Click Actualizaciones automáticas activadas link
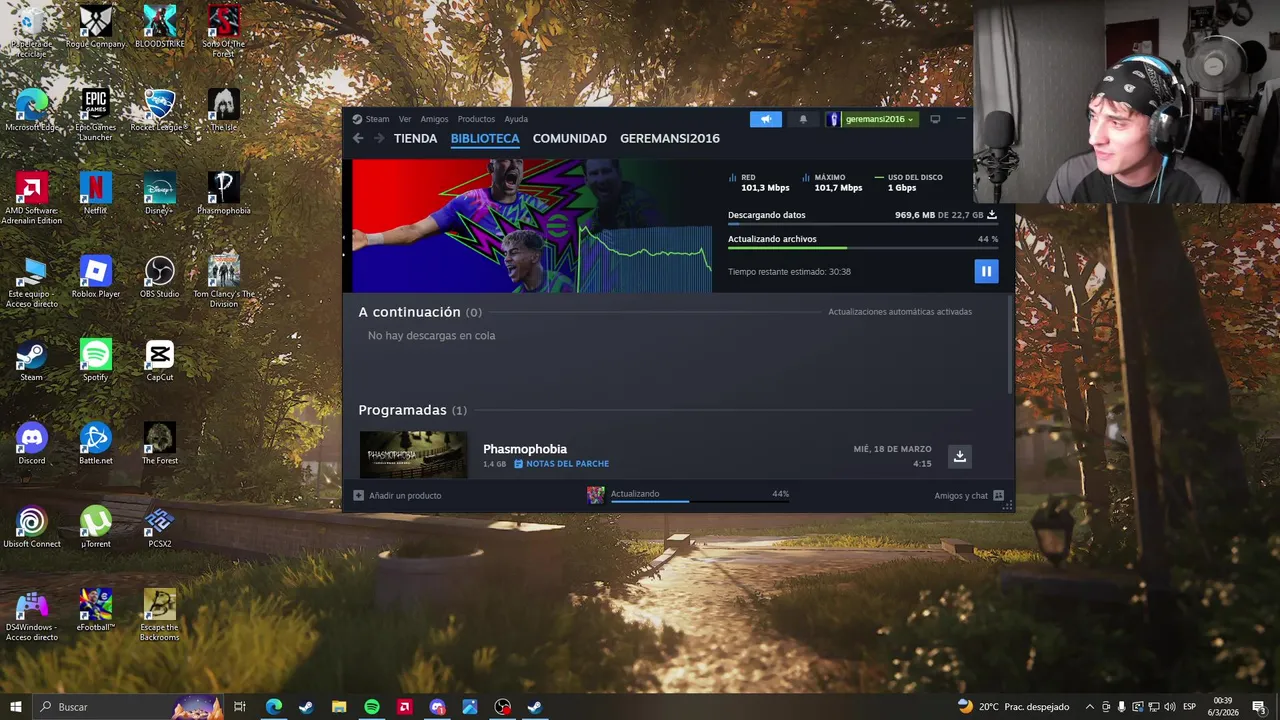Viewport: 1280px width, 720px height. pos(900,312)
